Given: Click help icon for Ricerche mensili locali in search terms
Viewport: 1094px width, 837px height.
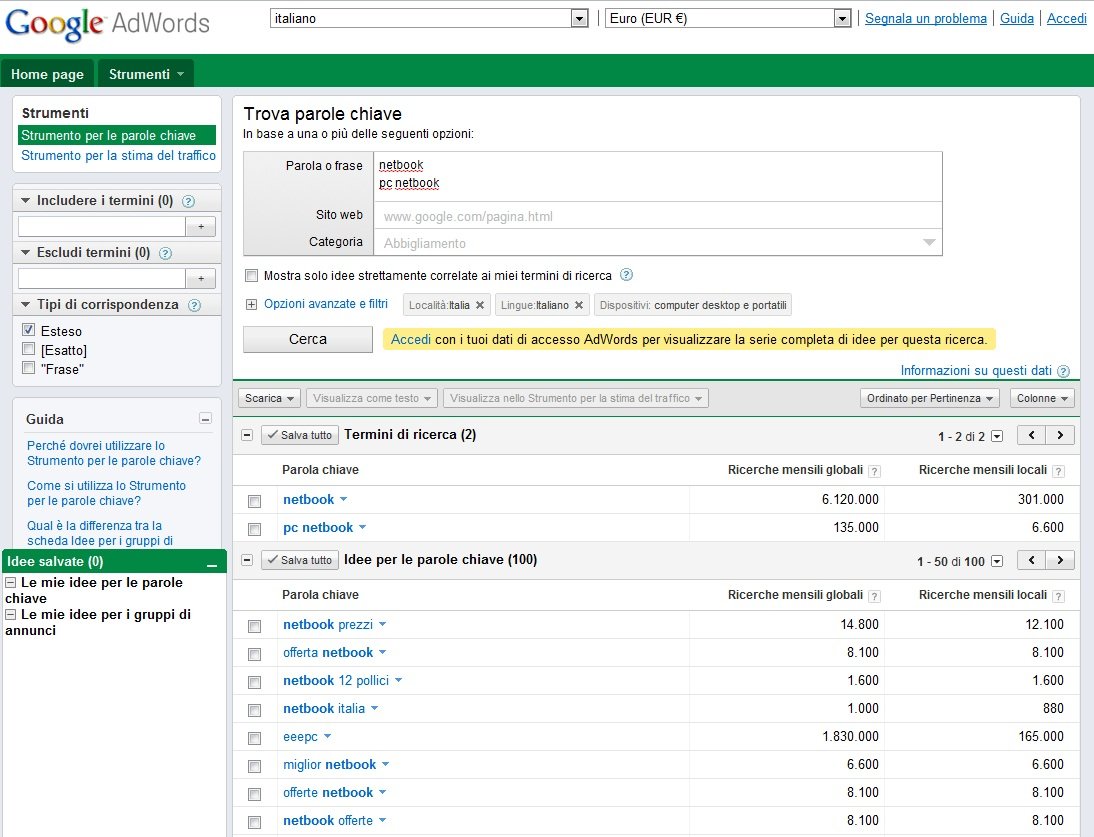Looking at the screenshot, I should tap(1058, 472).
